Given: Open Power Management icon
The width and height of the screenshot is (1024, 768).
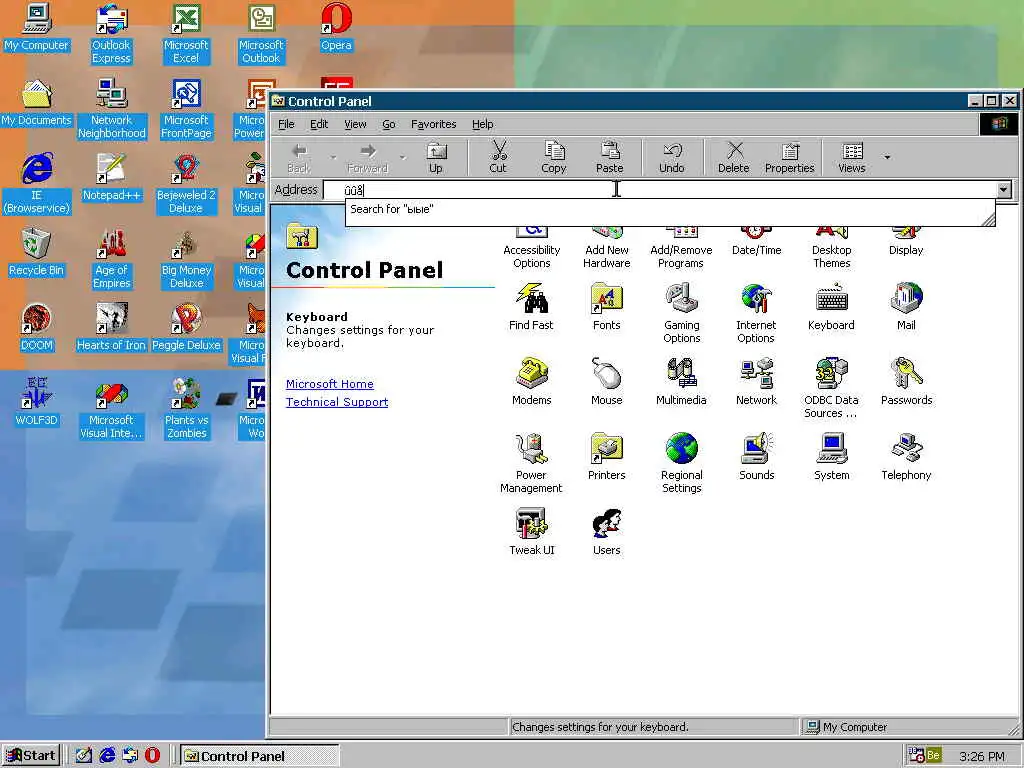Looking at the screenshot, I should pos(531,463).
